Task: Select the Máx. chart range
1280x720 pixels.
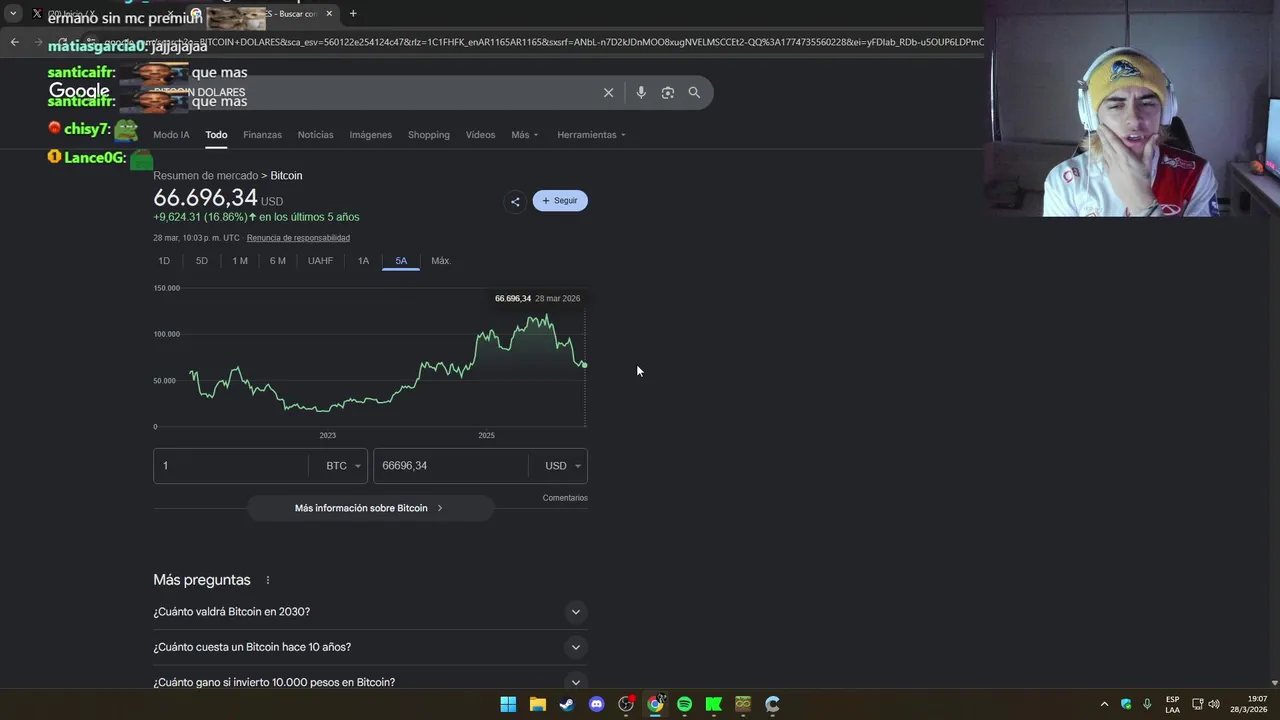Action: pos(440,261)
